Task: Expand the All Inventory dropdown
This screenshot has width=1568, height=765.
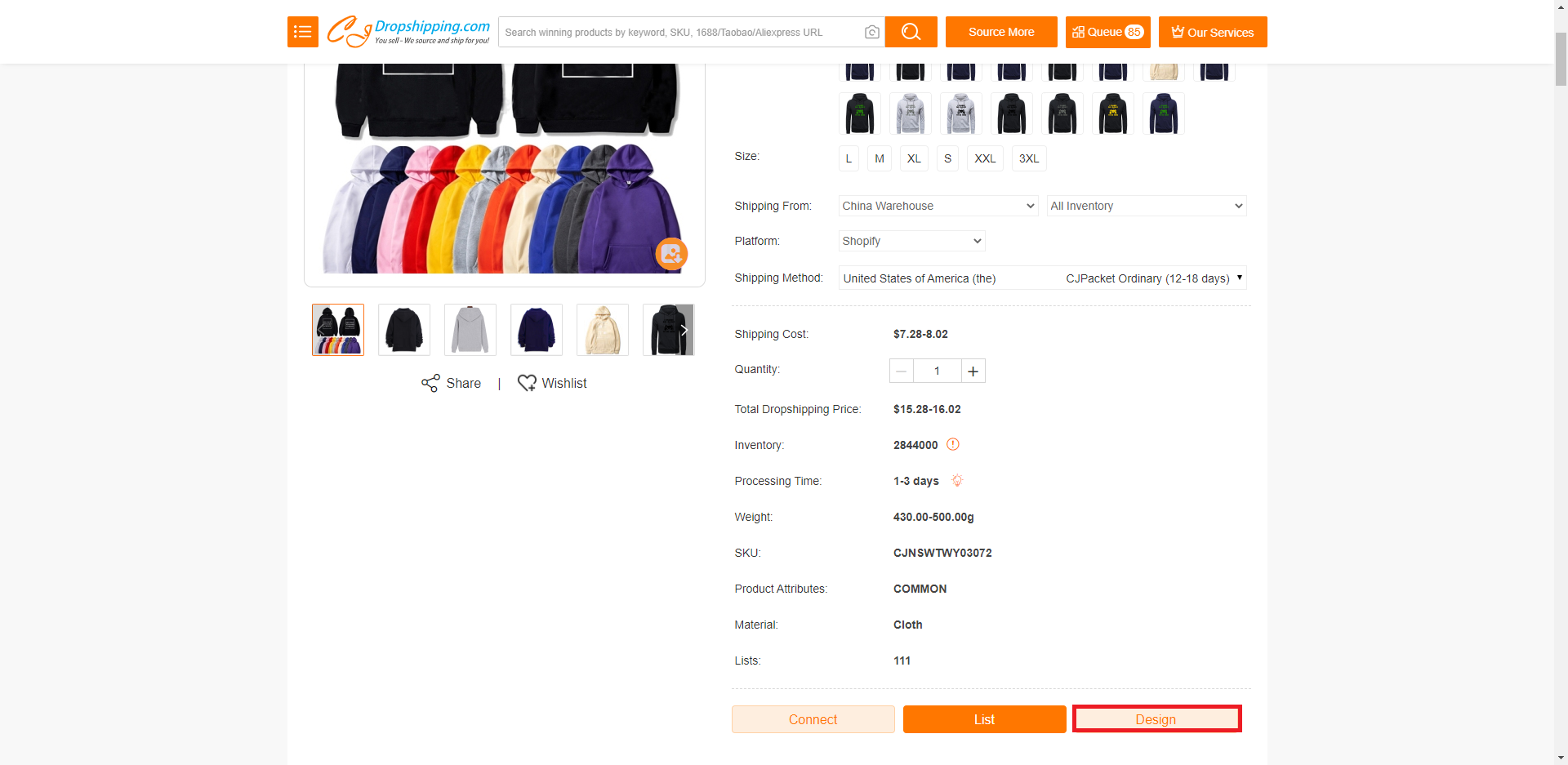Action: [1146, 206]
